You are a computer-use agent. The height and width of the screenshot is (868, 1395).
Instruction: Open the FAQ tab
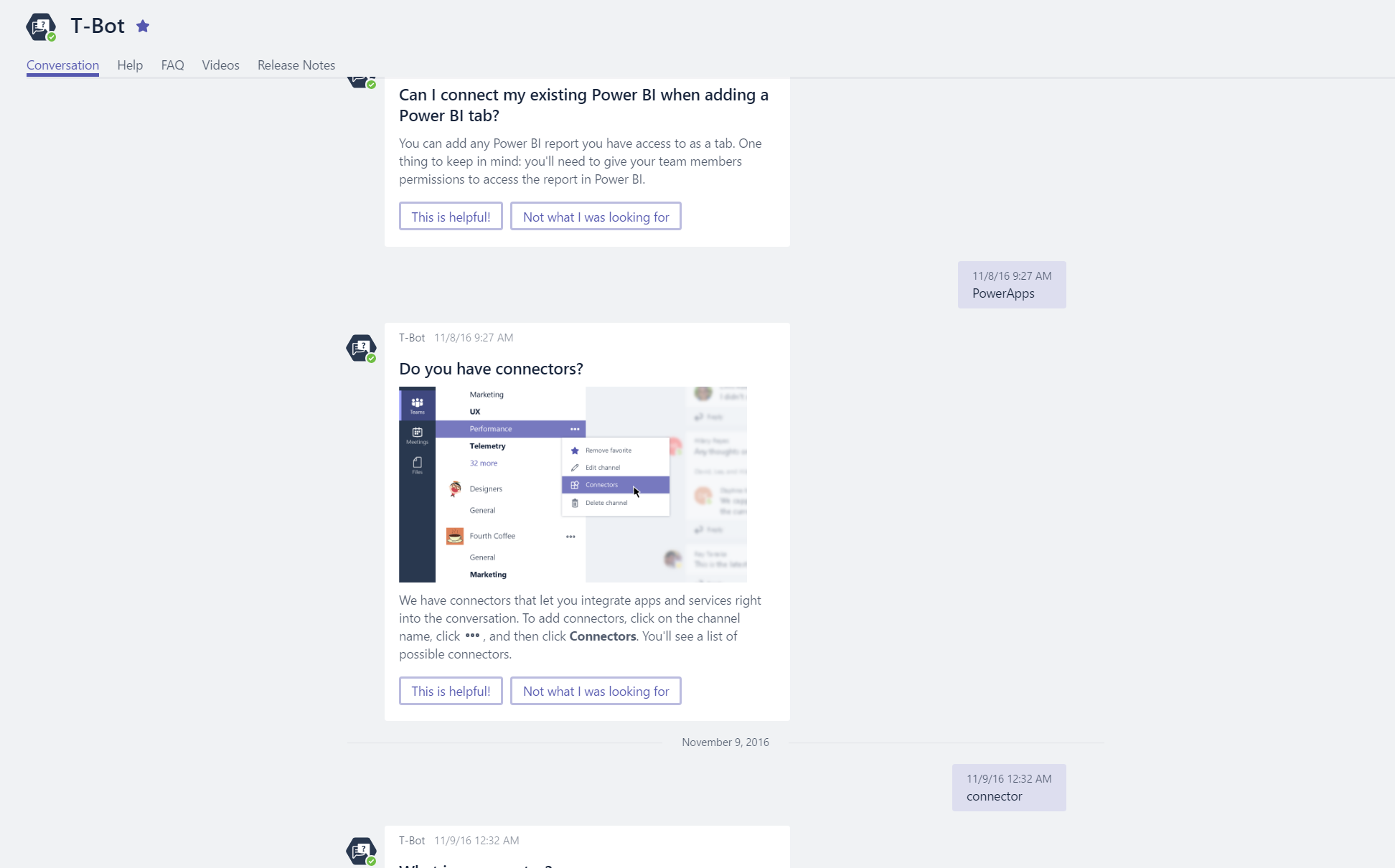click(172, 65)
